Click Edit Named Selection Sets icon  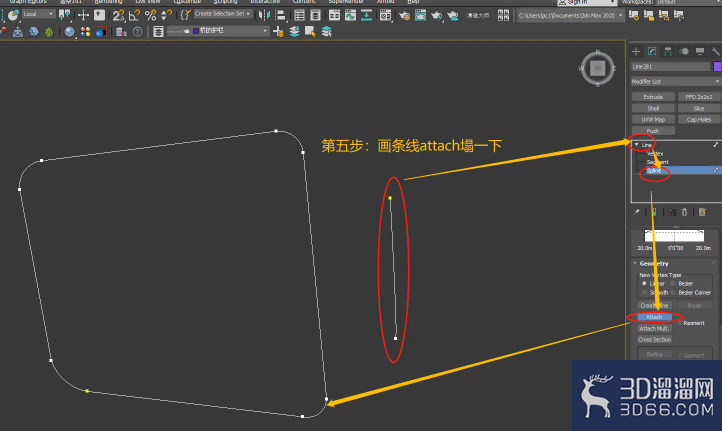[x=185, y=16]
